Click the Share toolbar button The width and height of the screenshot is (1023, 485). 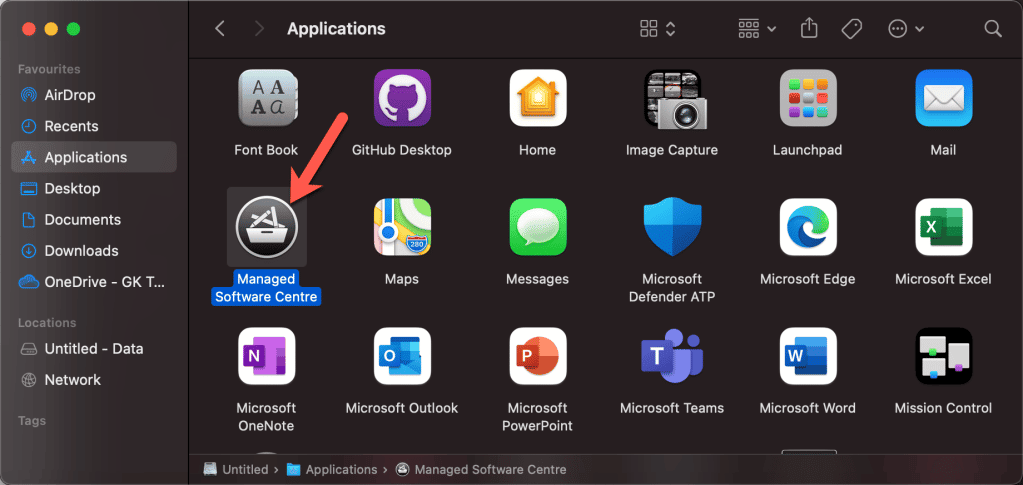point(809,29)
